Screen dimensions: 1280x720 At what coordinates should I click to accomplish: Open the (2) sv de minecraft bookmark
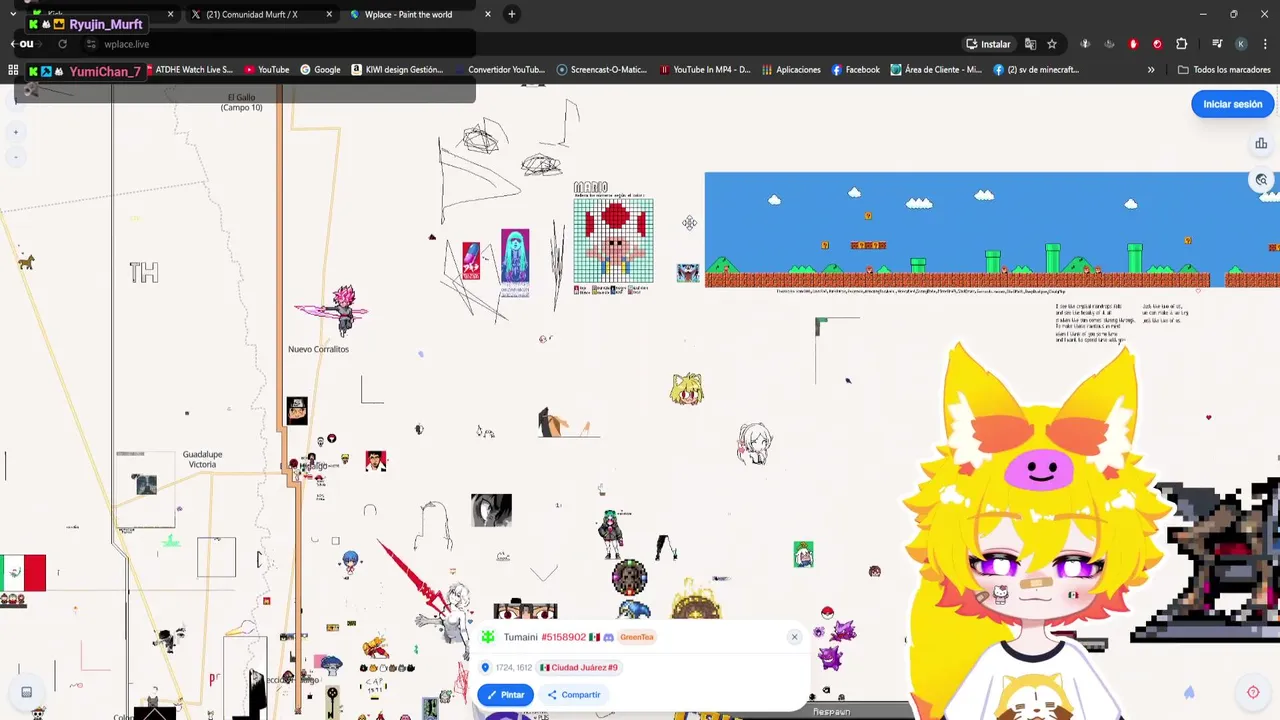(x=1036, y=70)
